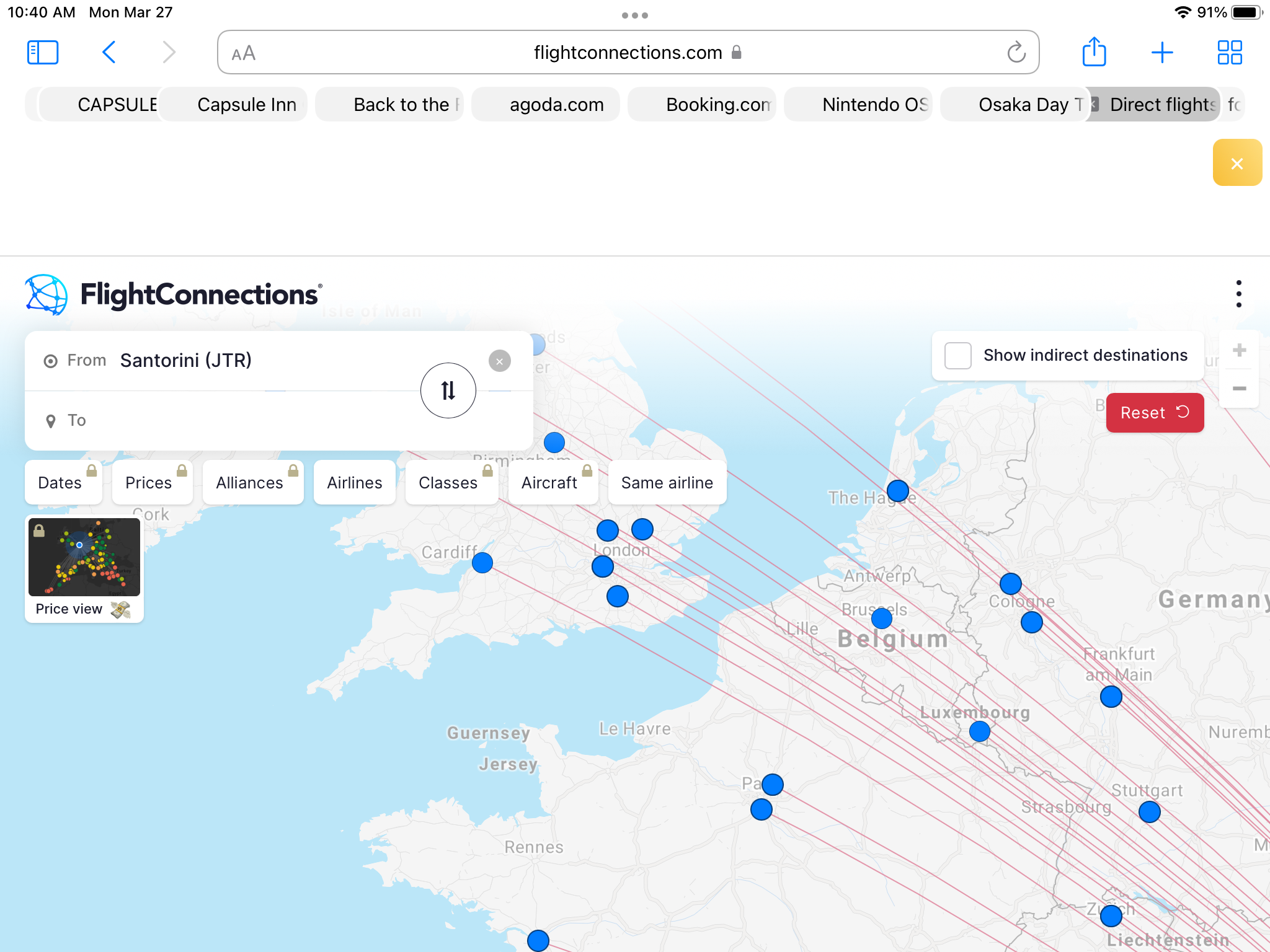
Task: Select the Cardiff airport dot
Action: [x=482, y=563]
